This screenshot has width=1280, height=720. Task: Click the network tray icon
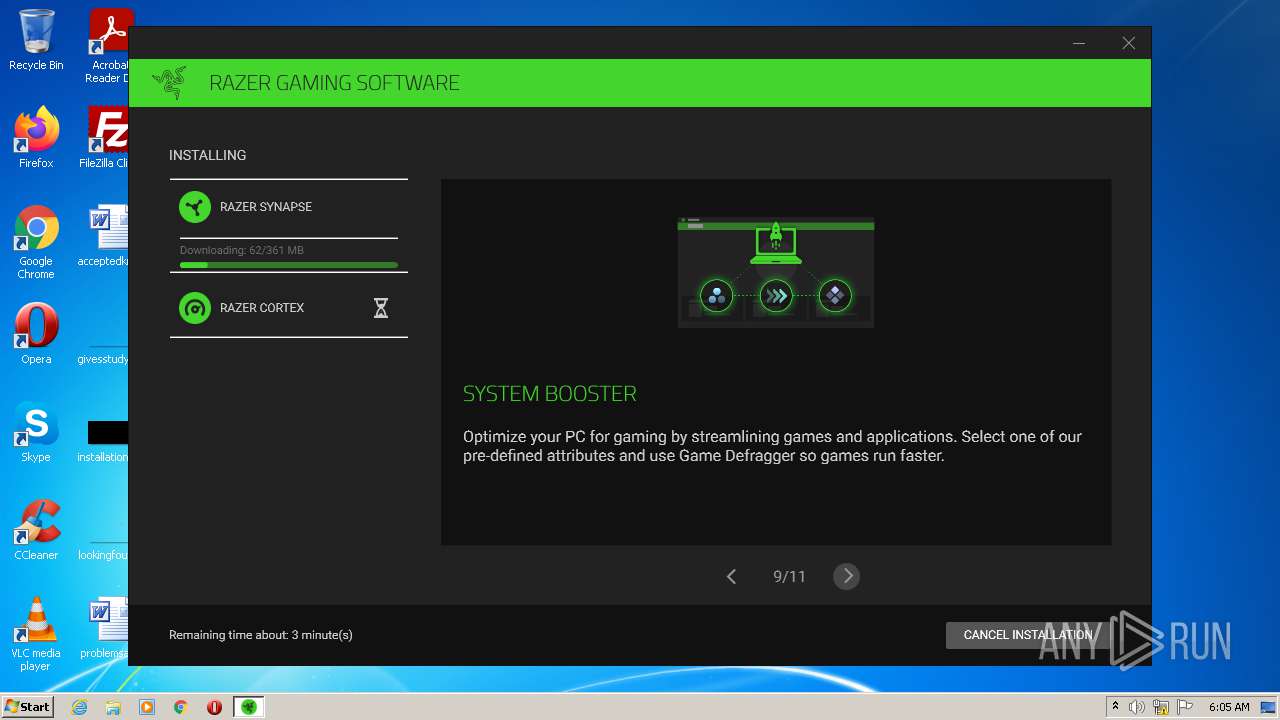tap(1162, 707)
